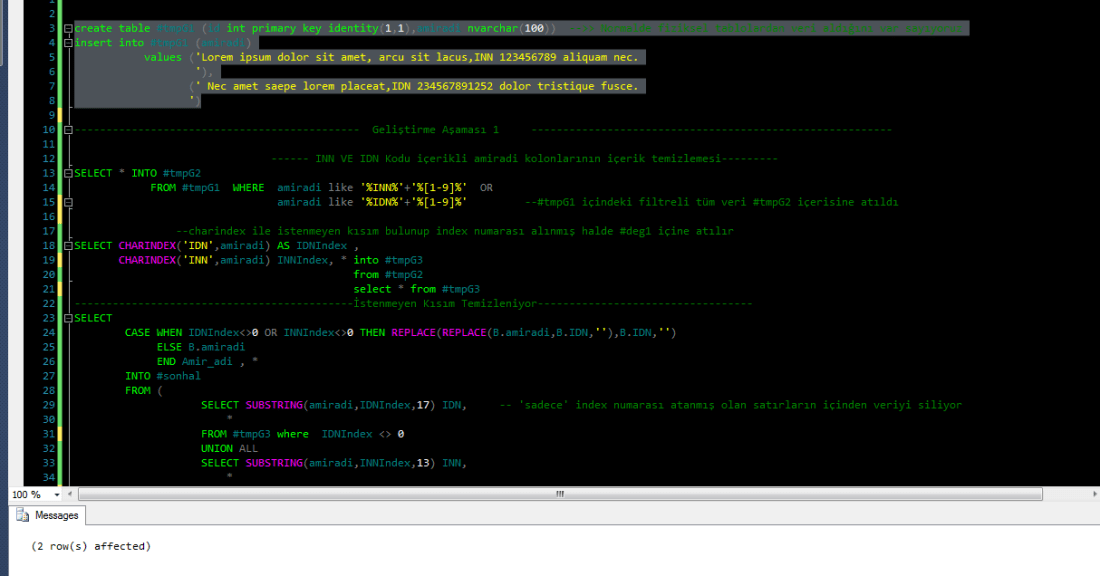Image resolution: width=1100 pixels, height=576 pixels.
Task: Collapse the create table block on line 3
Action: pos(67,29)
